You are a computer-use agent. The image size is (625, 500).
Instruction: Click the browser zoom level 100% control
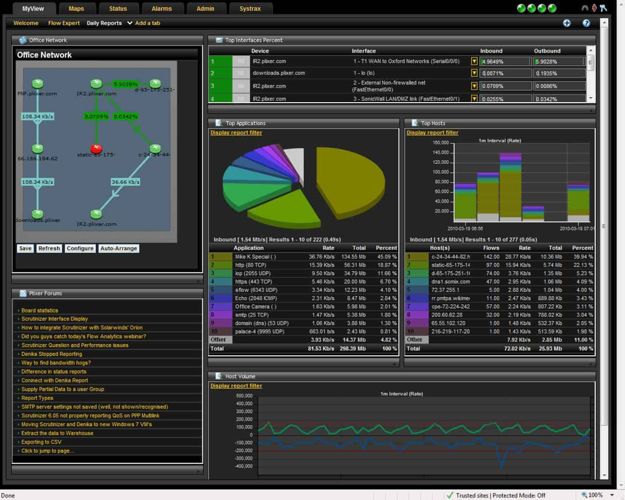(x=595, y=495)
